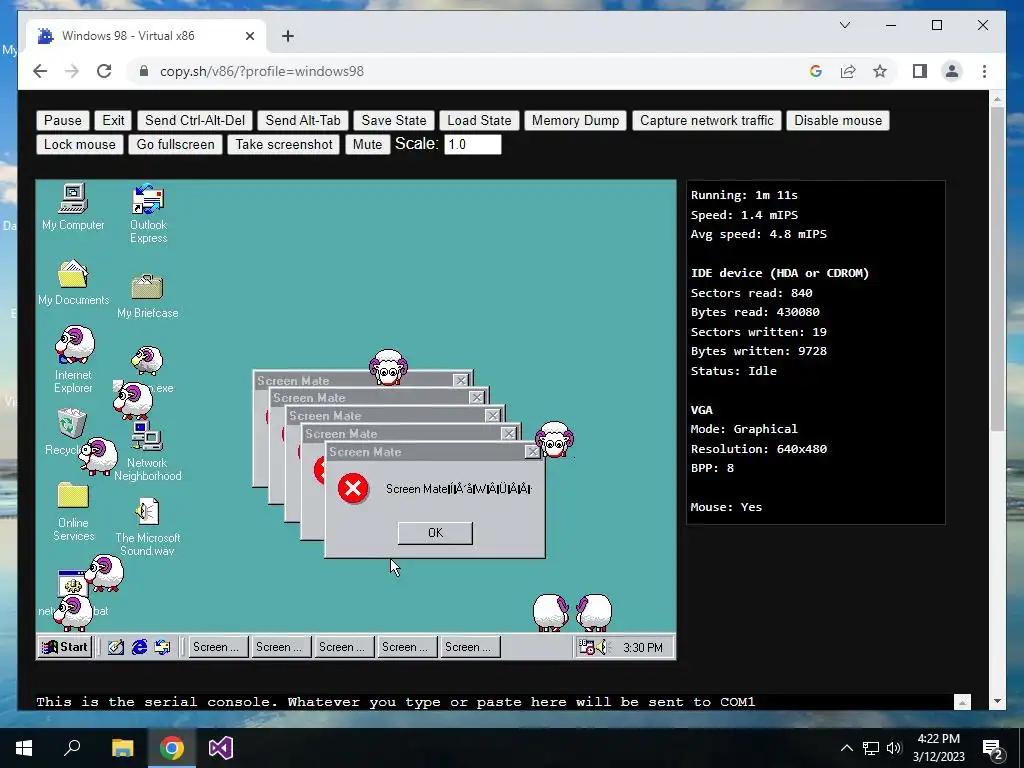Open Network Neighborhood desktop icon

click(148, 452)
